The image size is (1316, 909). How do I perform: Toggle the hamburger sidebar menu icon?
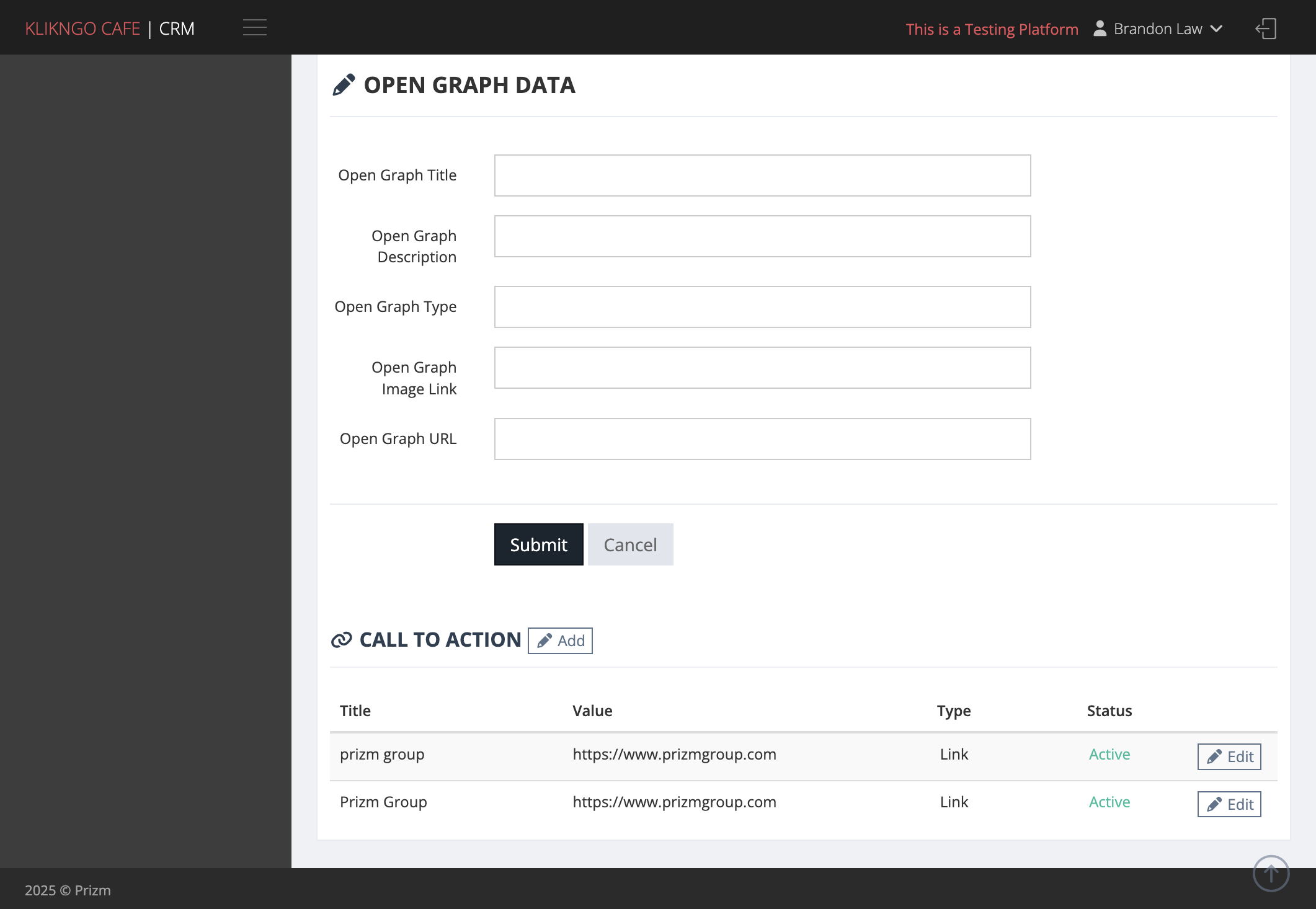point(254,28)
